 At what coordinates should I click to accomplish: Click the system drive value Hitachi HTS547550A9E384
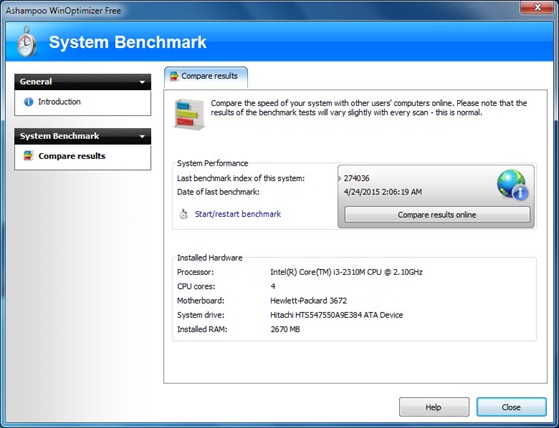tap(337, 315)
